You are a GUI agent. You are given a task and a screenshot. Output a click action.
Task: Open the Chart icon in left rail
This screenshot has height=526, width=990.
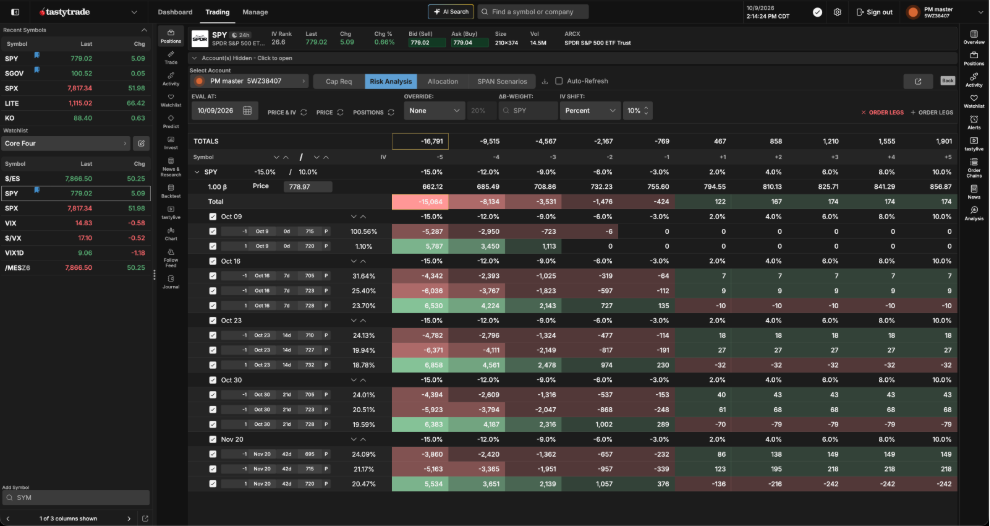170,234
